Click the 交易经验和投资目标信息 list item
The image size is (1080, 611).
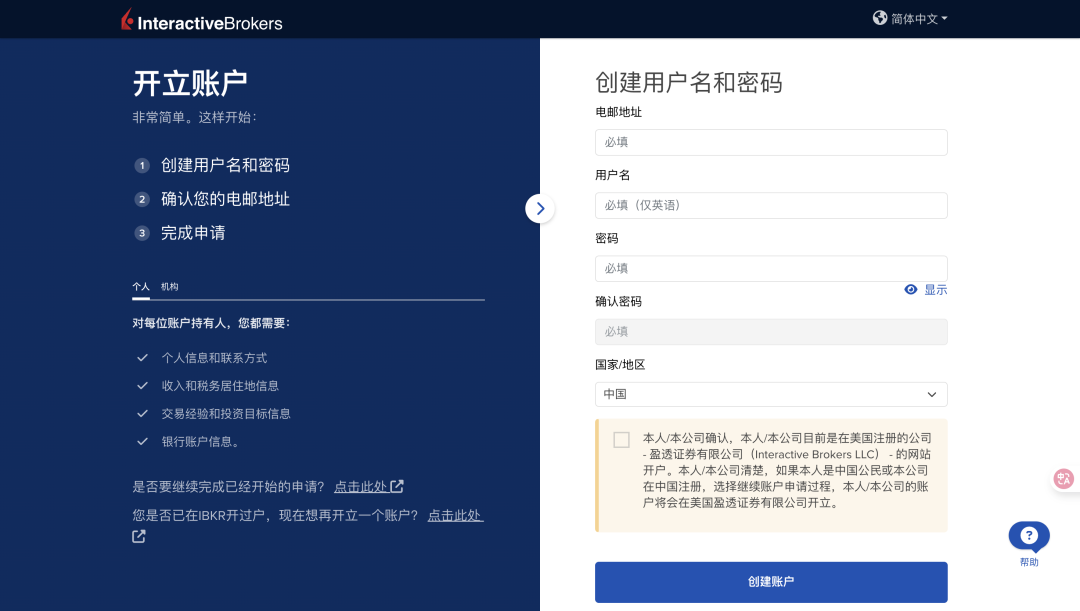pyautogui.click(x=214, y=414)
